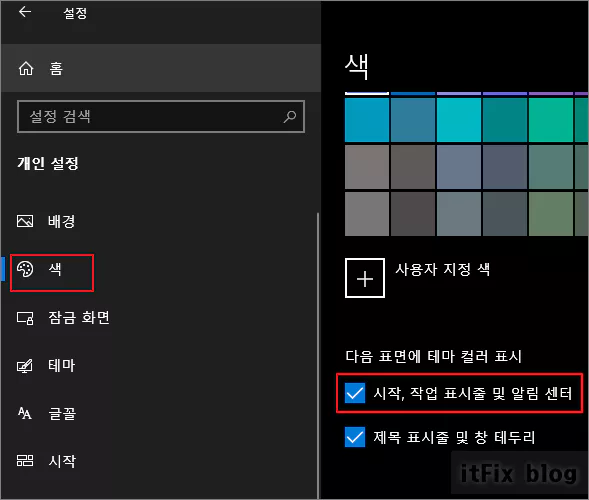Click the plus custom color button
The image size is (589, 500).
coord(365,278)
